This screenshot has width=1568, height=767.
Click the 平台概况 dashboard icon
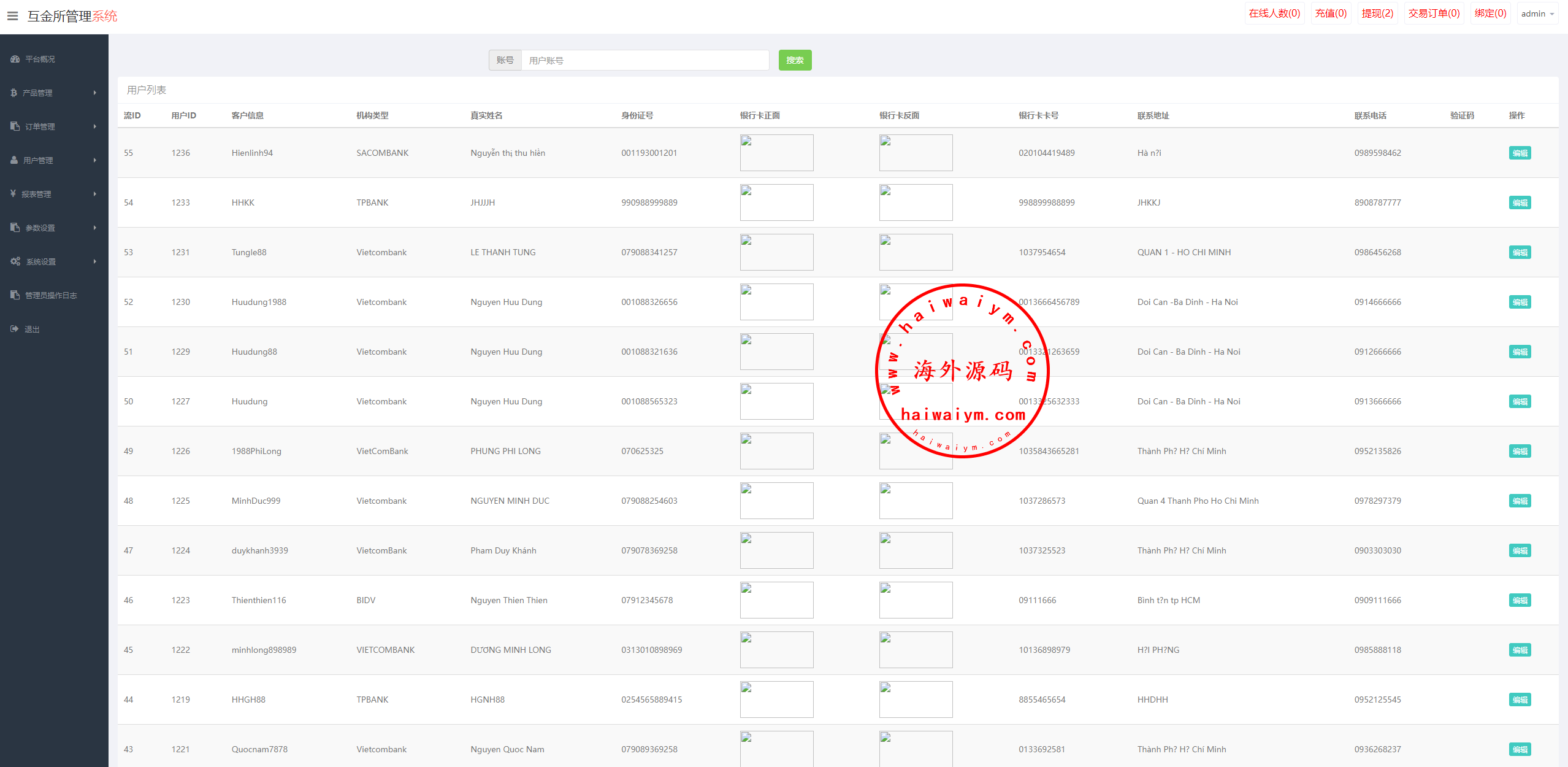click(15, 59)
